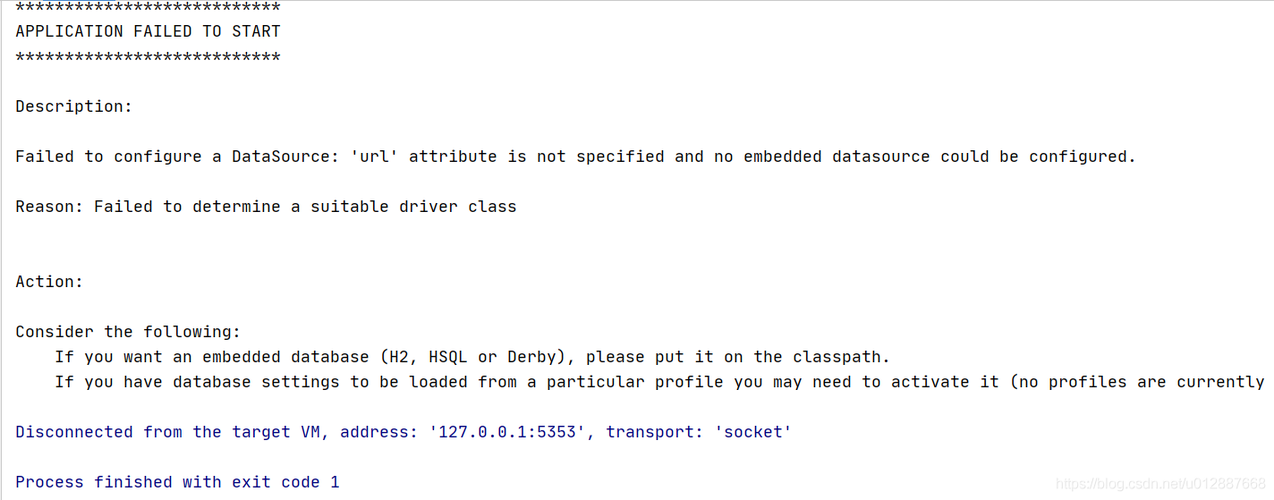
Task: Click the embedded database H2, HSQL or Derby line
Action: (x=472, y=356)
